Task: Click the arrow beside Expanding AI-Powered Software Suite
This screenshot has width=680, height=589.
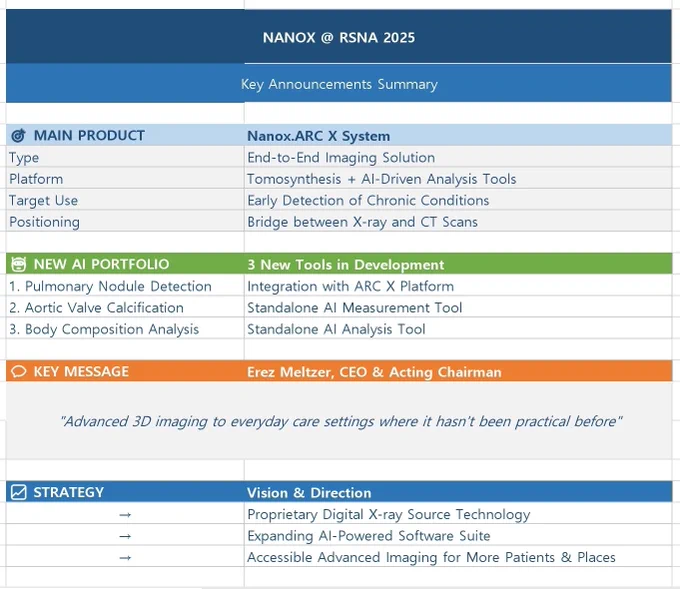Action: (125, 536)
